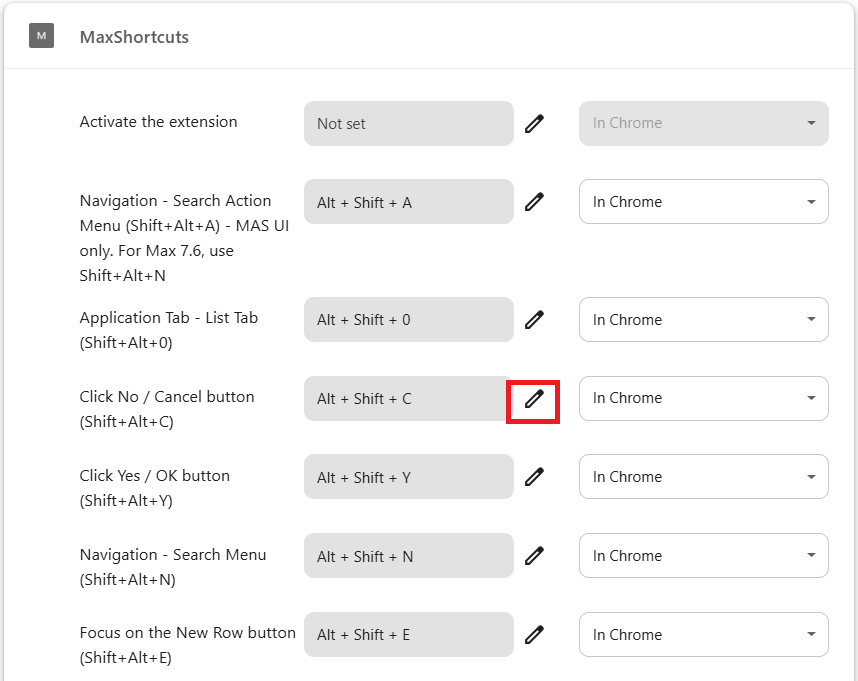Open scope dropdown for Alt + Shift + E
The height and width of the screenshot is (681, 858).
(704, 635)
